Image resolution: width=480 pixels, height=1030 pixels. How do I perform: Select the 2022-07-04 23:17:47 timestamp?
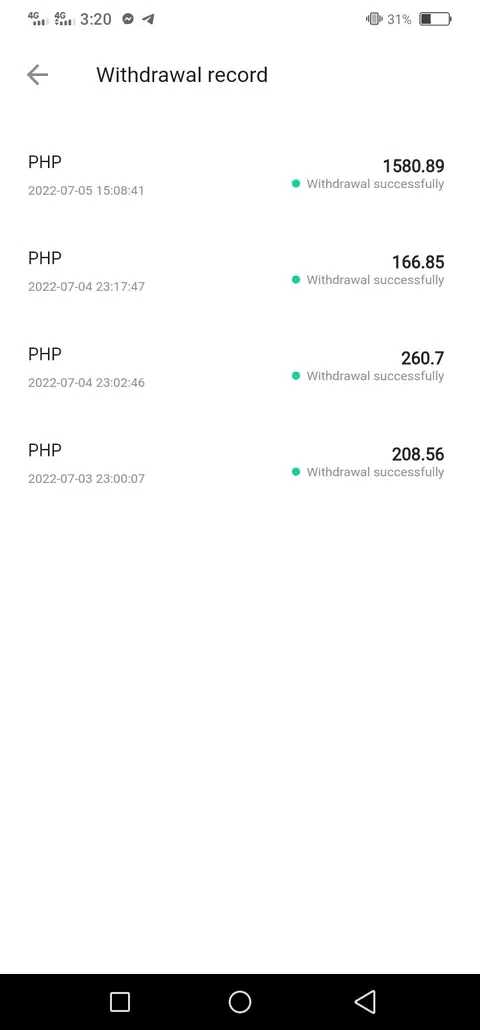click(86, 286)
